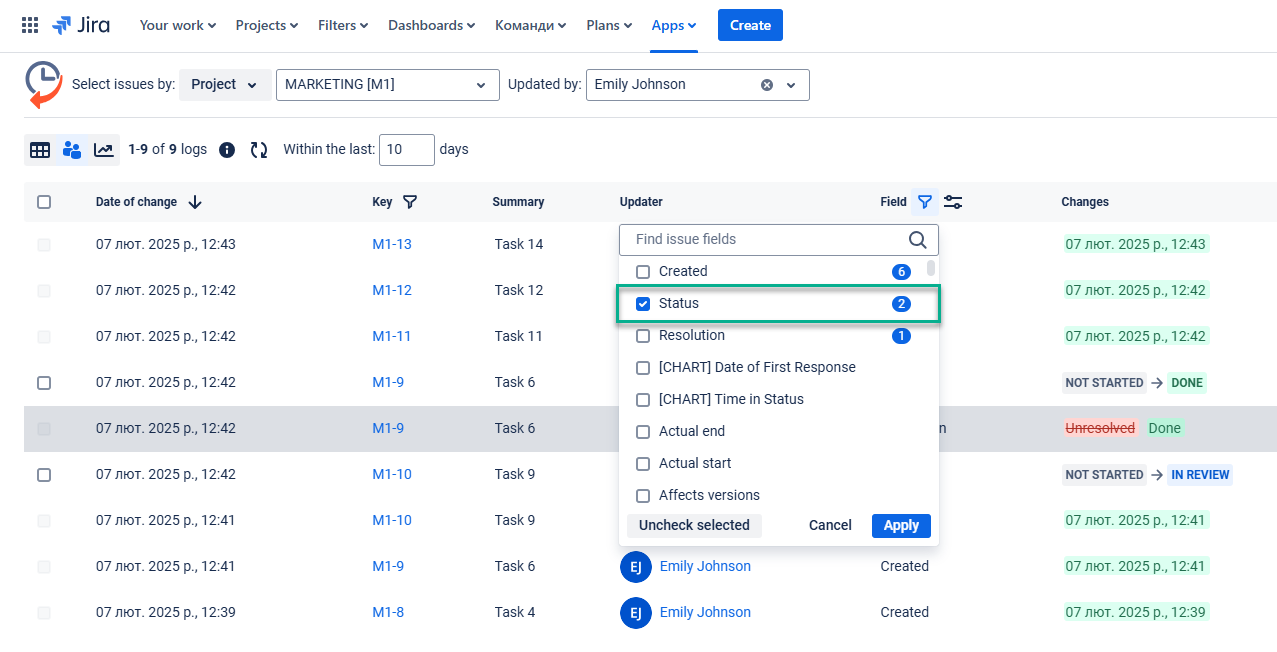Refresh the logs with the reload icon

(x=259, y=150)
